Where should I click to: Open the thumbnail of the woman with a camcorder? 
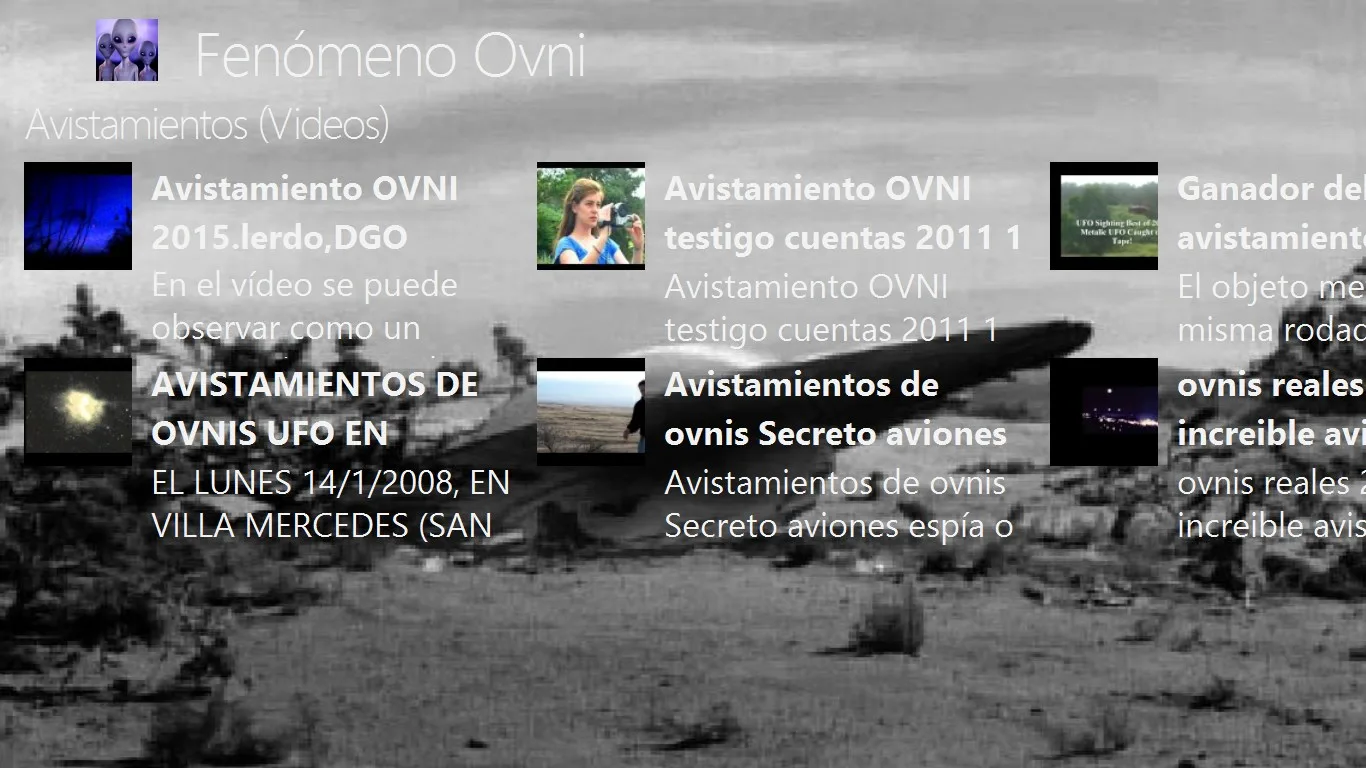click(x=591, y=216)
